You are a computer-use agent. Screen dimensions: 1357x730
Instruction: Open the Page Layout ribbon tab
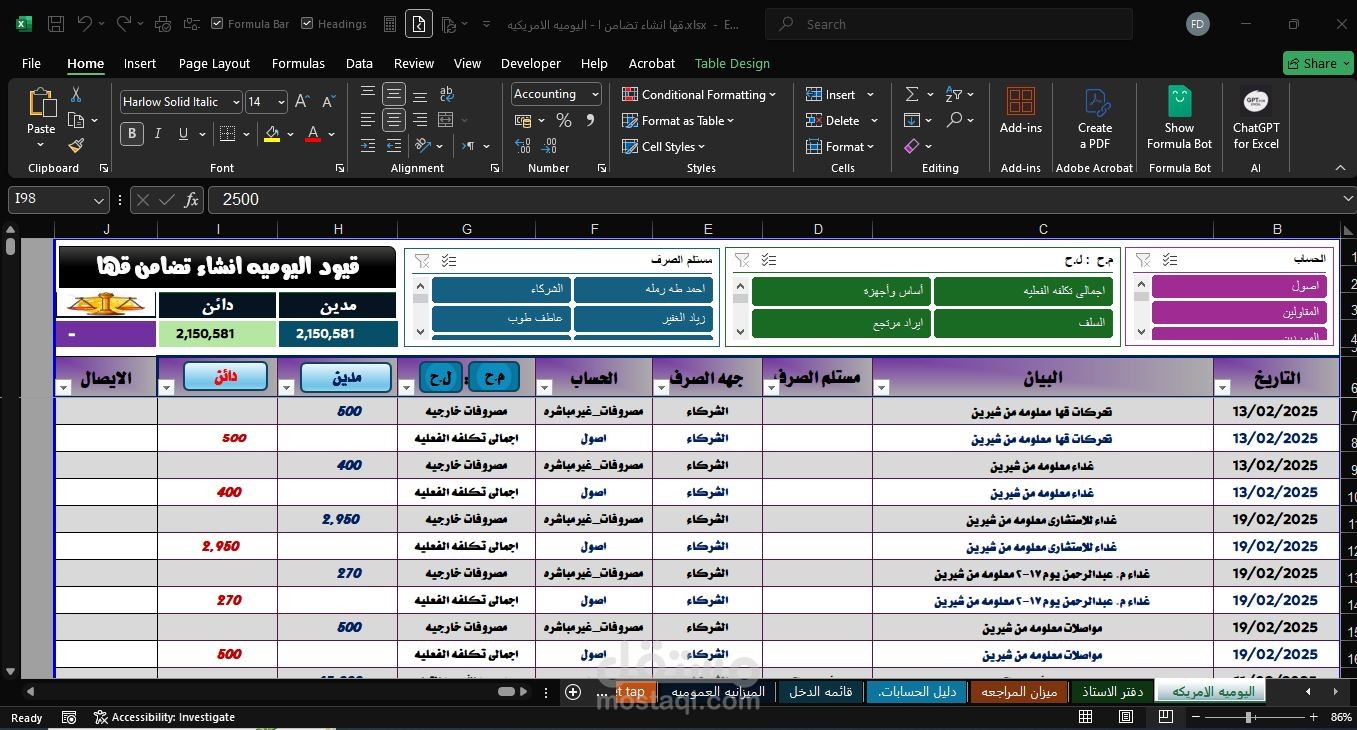(214, 63)
